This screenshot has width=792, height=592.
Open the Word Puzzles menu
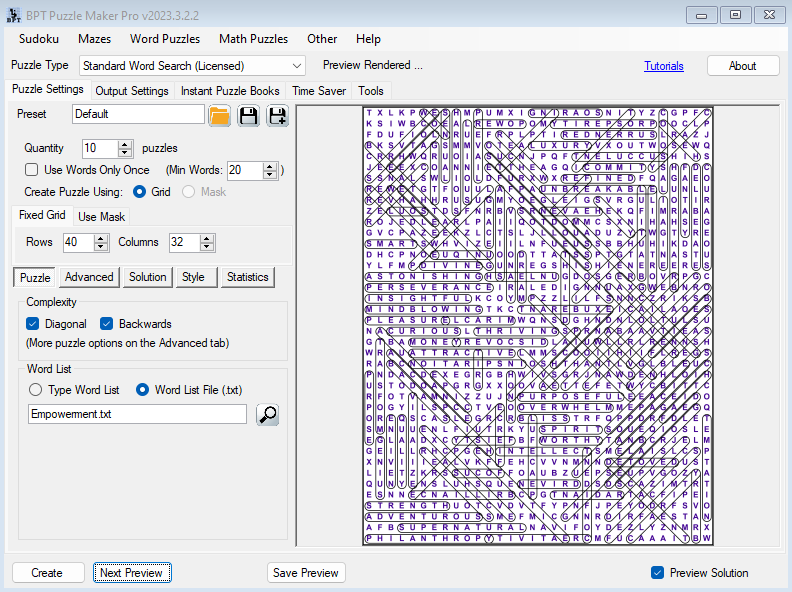[163, 39]
